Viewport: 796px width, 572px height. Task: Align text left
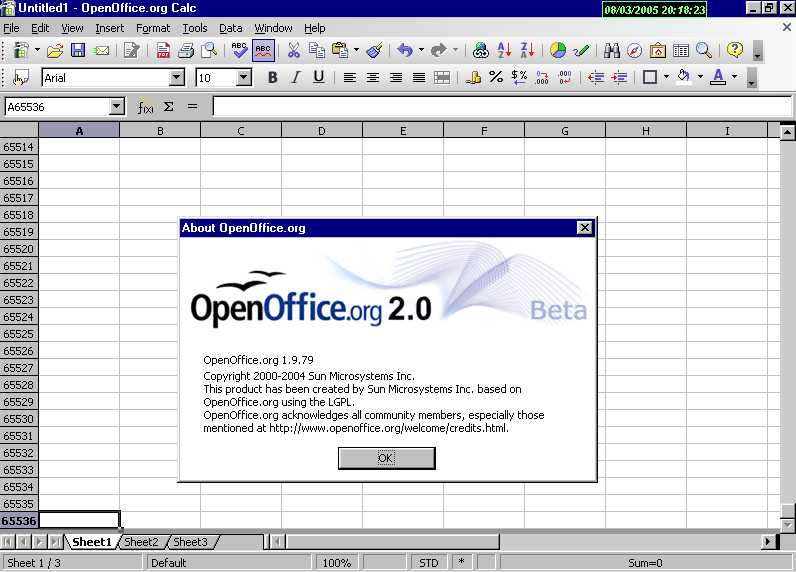click(x=349, y=77)
